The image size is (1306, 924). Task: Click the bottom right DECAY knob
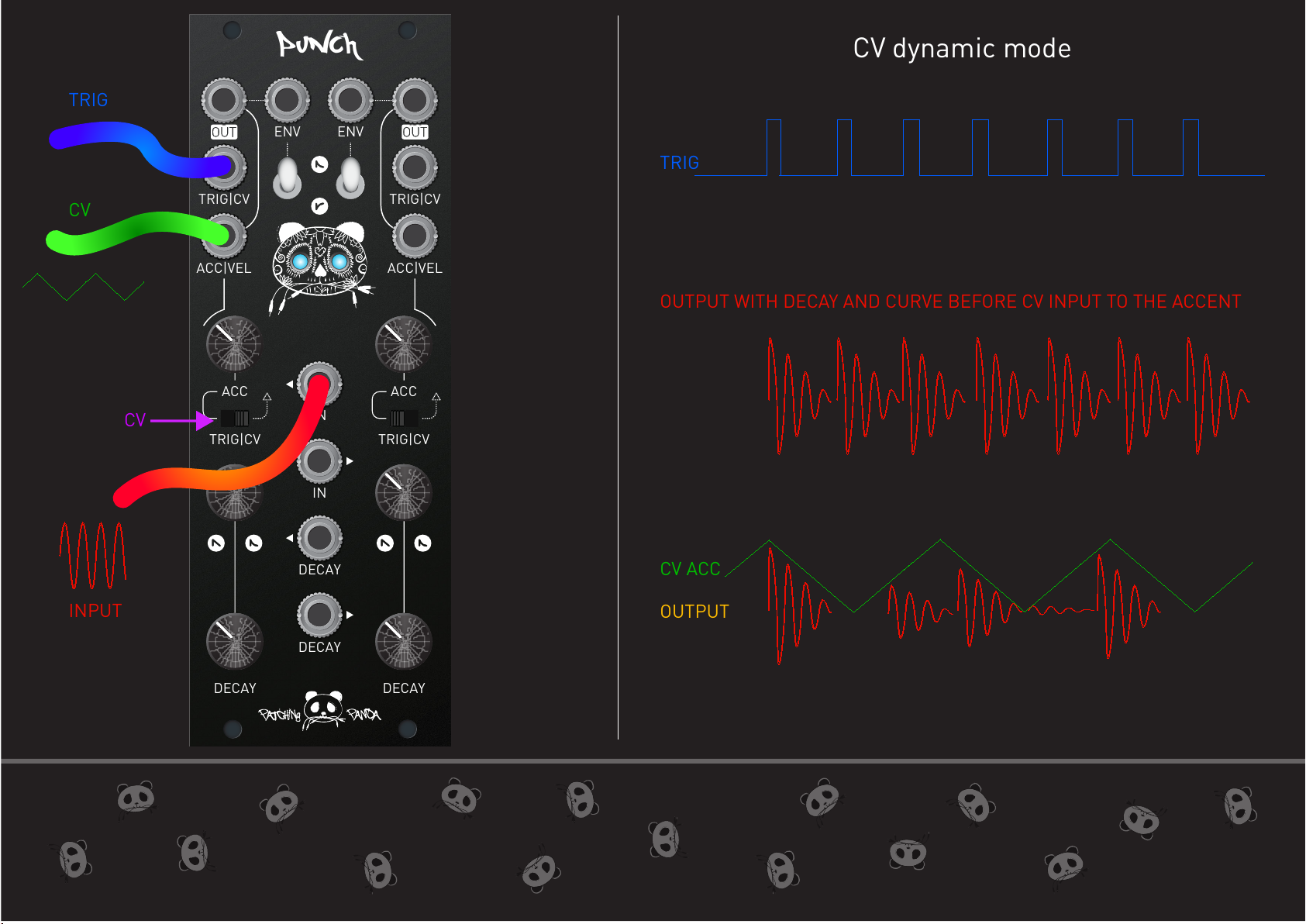(x=403, y=641)
